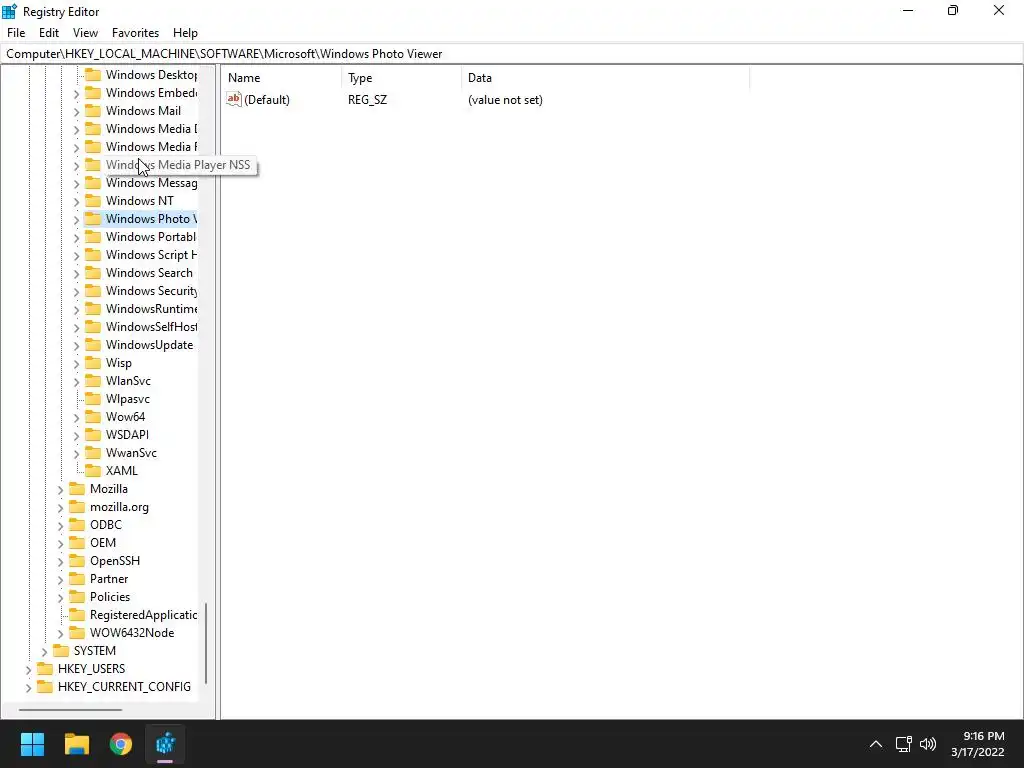1024x768 pixels.
Task: Expand the Wow64 key
Action: [76, 417]
